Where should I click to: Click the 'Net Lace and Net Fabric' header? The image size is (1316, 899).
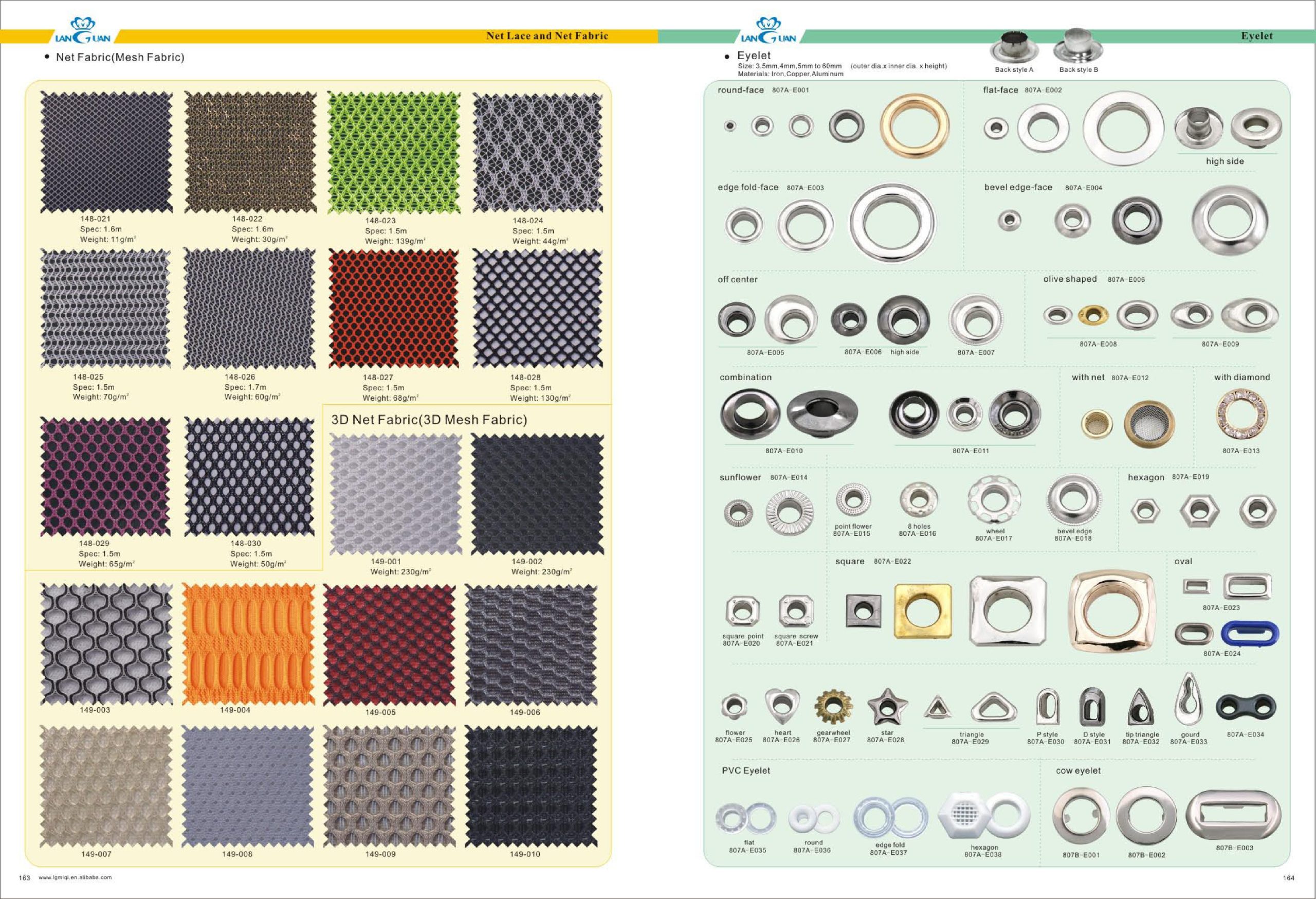[x=546, y=35]
